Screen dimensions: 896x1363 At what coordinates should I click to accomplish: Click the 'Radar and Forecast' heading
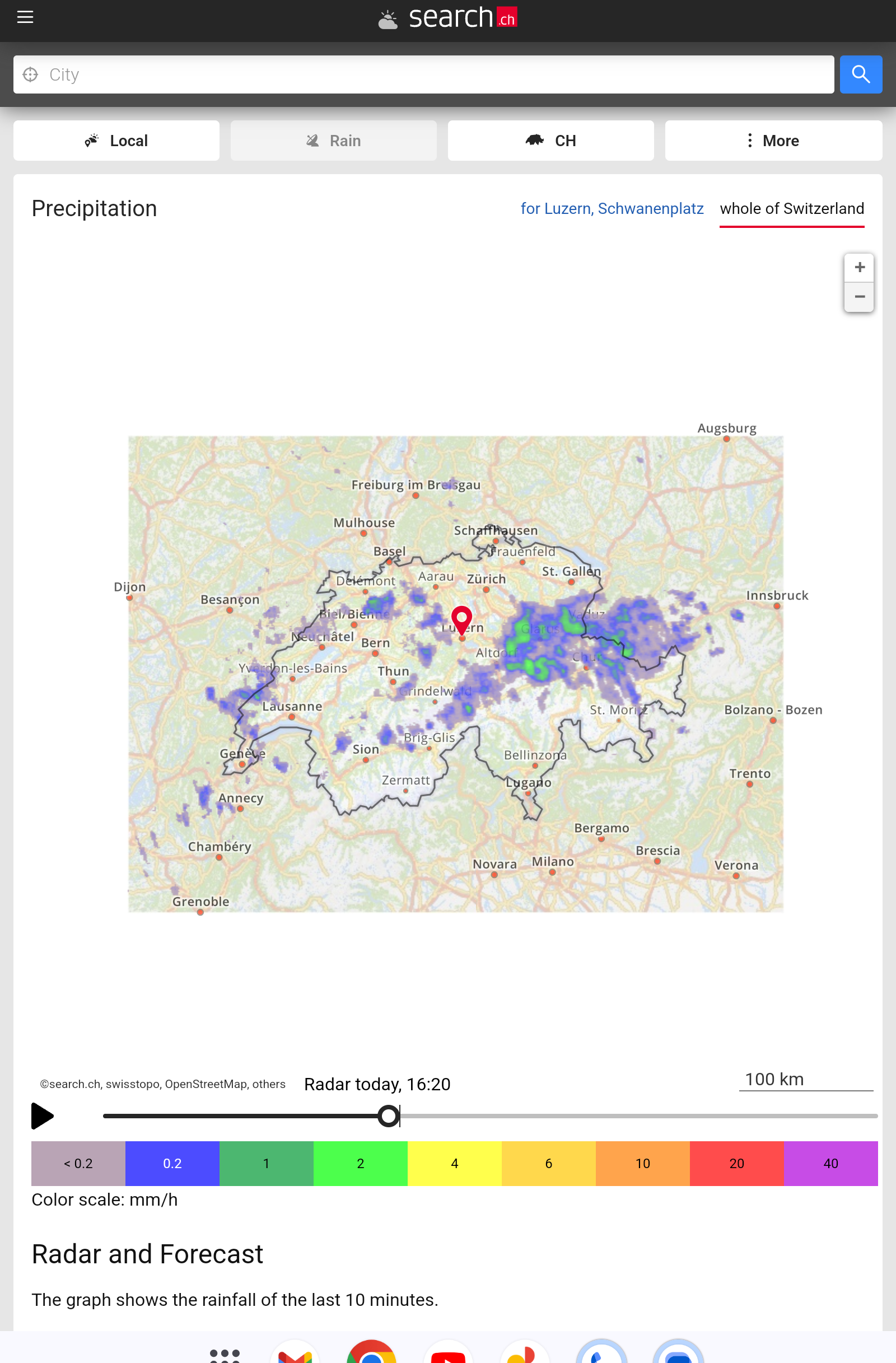pos(147,1254)
